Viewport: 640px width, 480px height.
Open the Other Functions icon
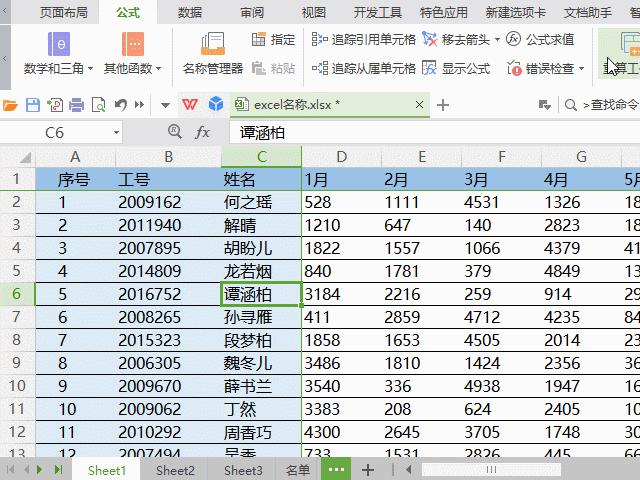pyautogui.click(x=133, y=44)
